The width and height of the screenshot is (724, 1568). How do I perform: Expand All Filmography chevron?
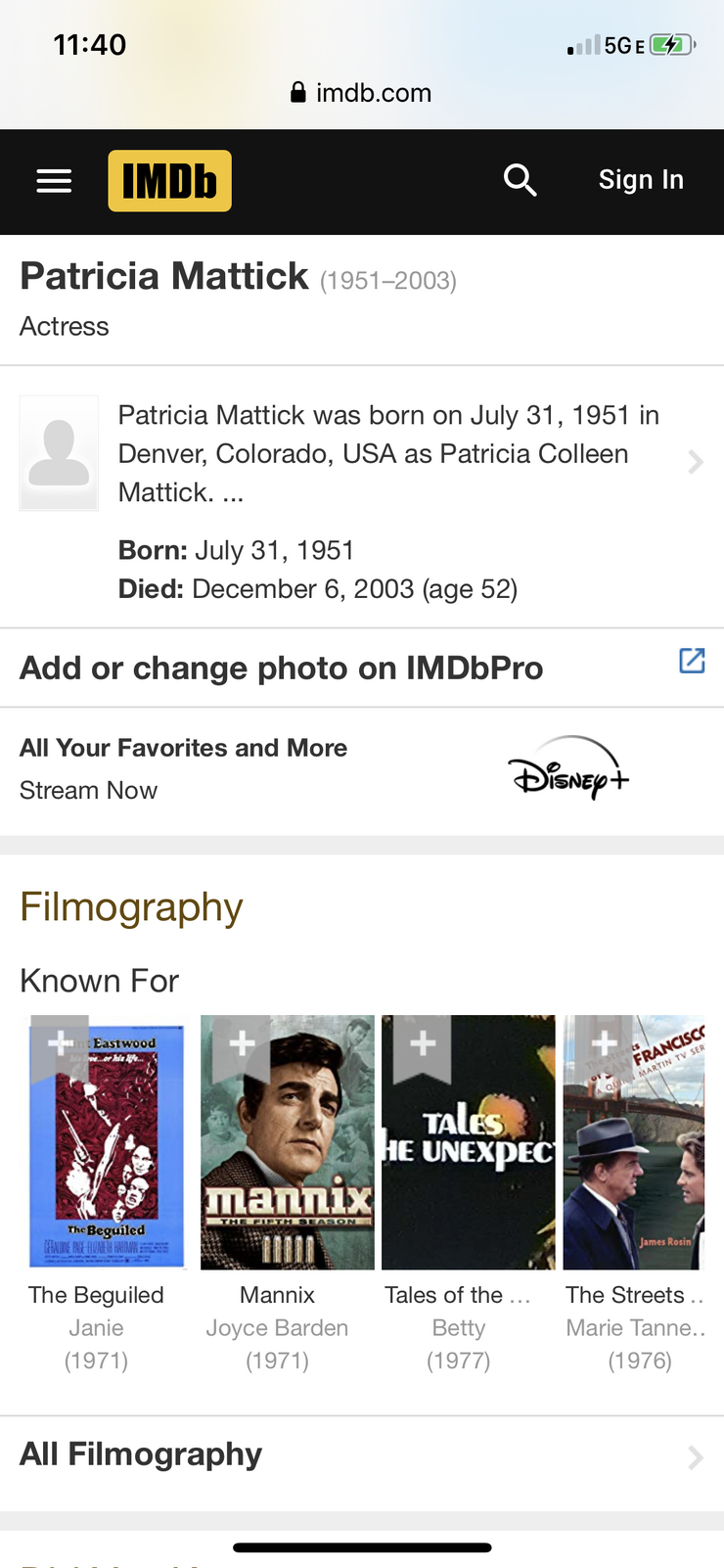click(695, 1457)
